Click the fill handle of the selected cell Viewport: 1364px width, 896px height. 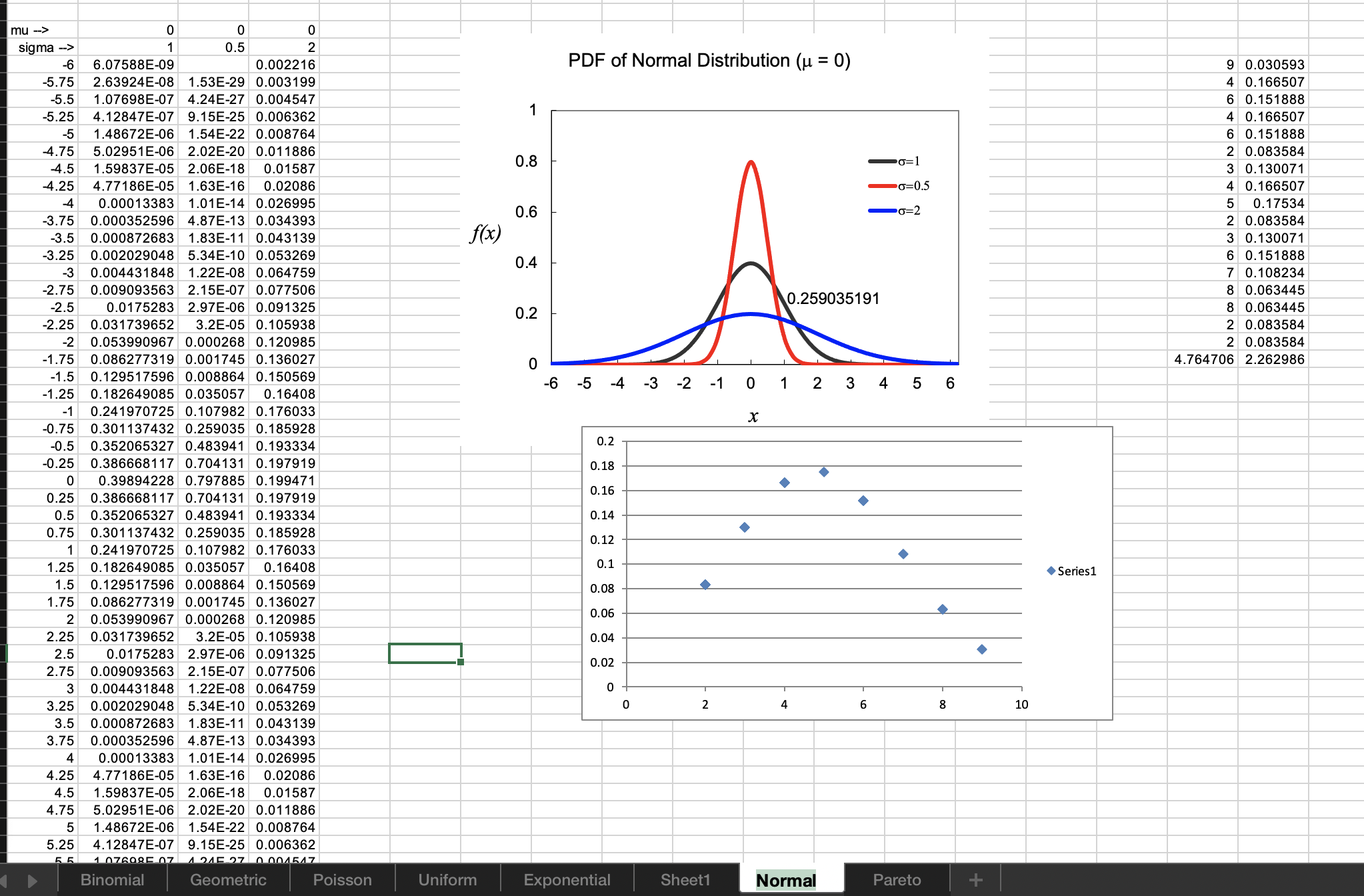pyautogui.click(x=461, y=662)
